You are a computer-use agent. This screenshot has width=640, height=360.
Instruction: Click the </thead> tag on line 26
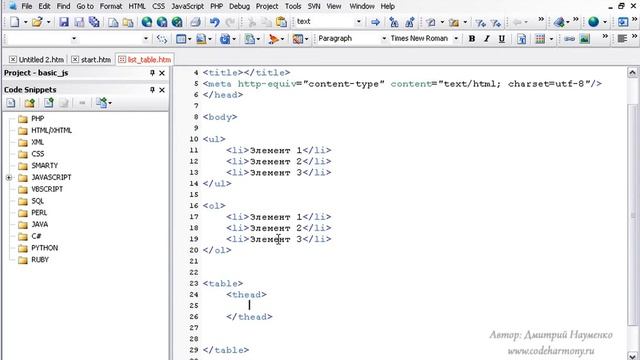click(x=249, y=317)
